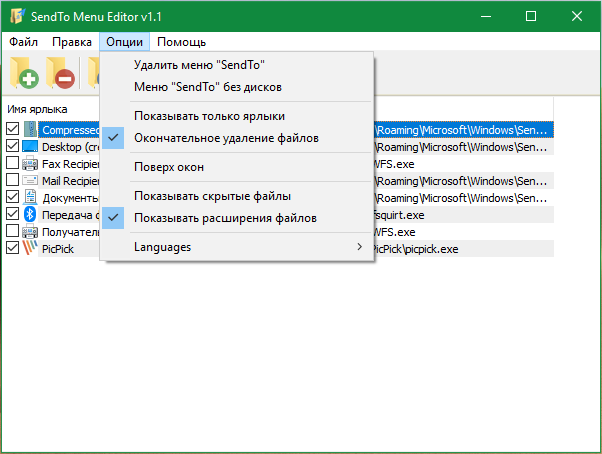The image size is (602, 454).
Task: Select the Mail Recipient row name
Action: pos(70,181)
